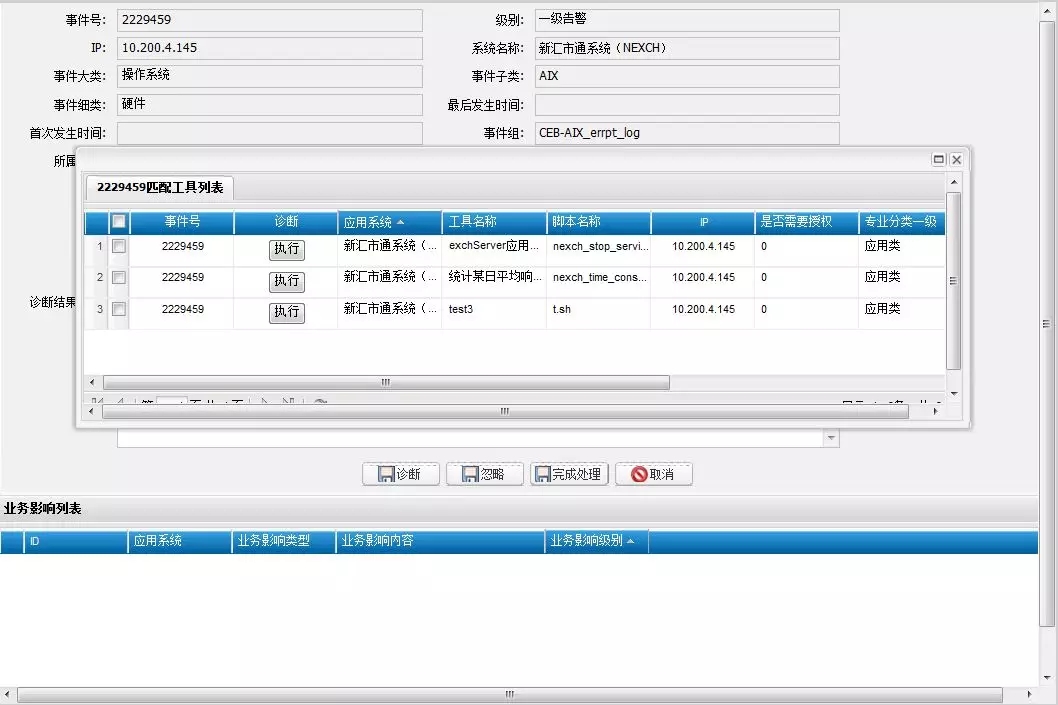
Task: Sort by 应用系统 column header in popup
Action: (389, 222)
